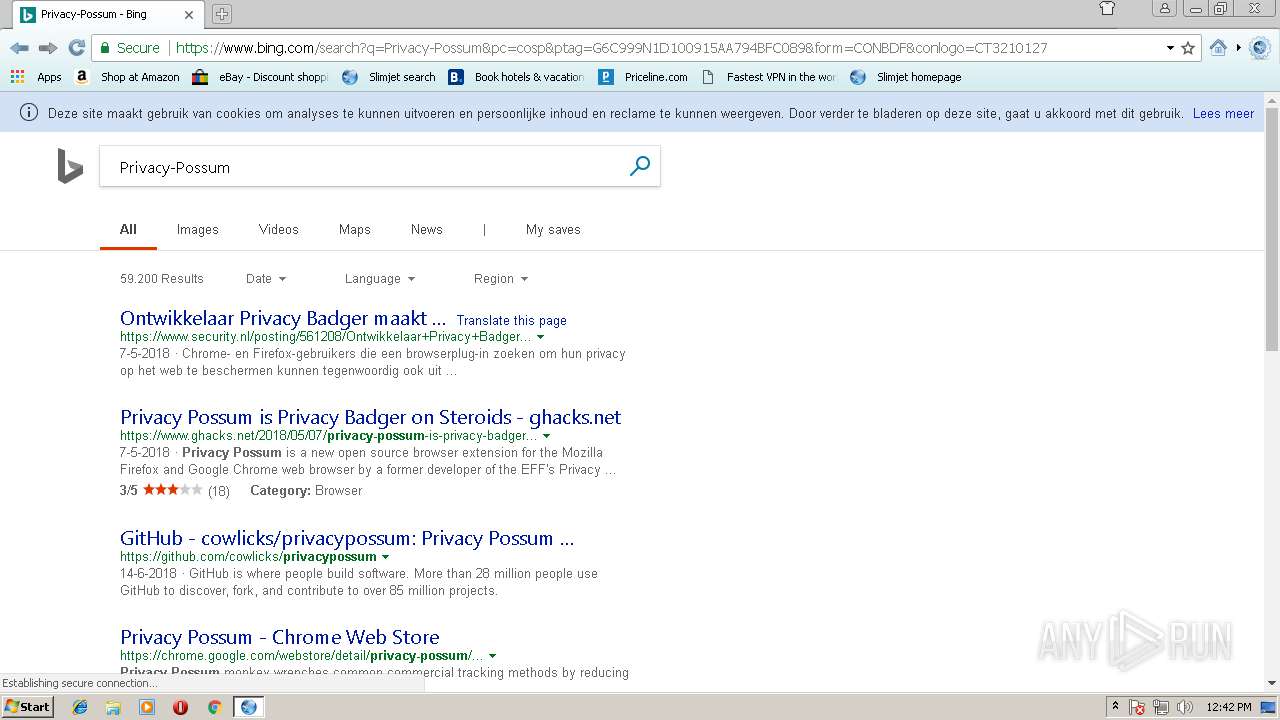Click Lees meer in cookie notice
The width and height of the screenshot is (1280, 720).
tap(1223, 113)
